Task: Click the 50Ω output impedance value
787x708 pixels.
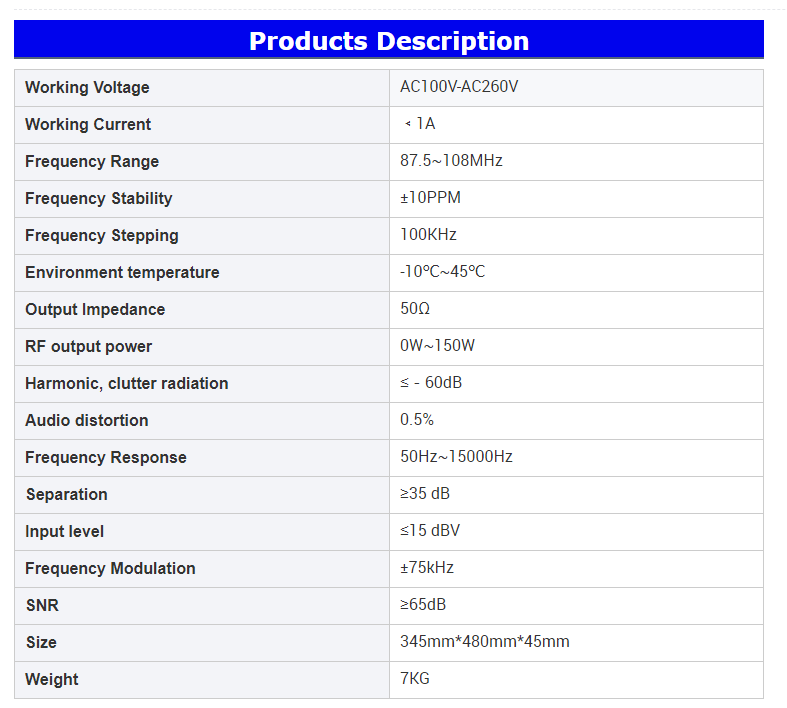Action: 415,309
